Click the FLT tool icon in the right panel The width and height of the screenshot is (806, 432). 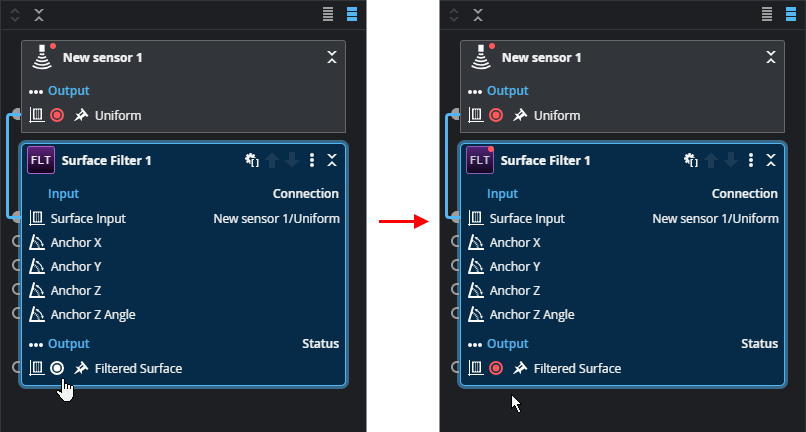click(480, 160)
